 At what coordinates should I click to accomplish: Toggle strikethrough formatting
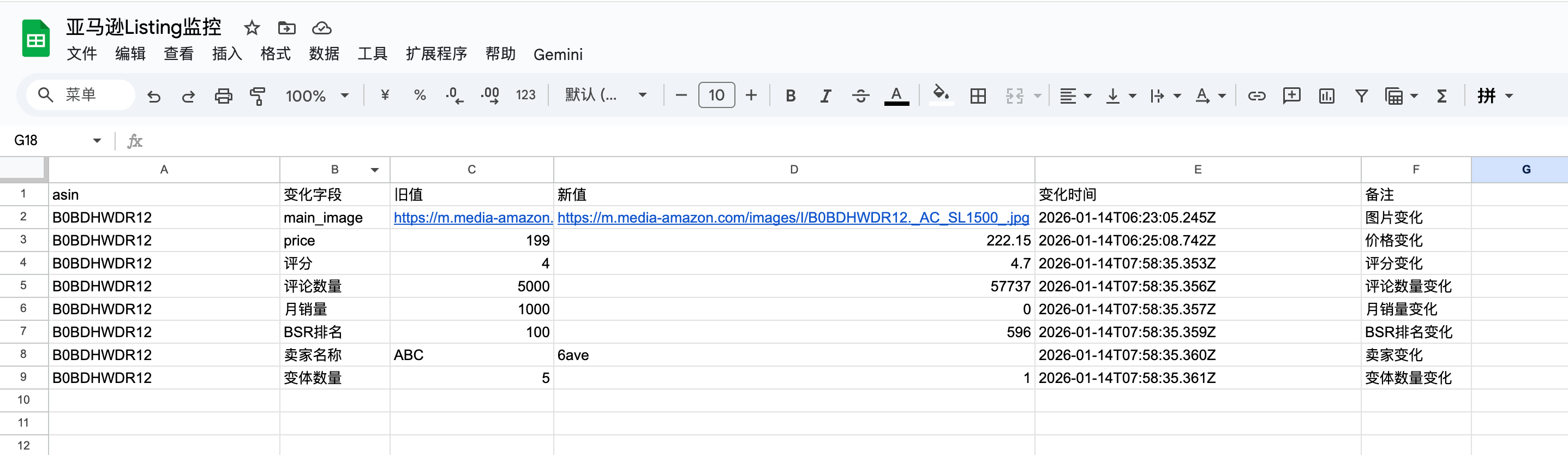point(860,95)
